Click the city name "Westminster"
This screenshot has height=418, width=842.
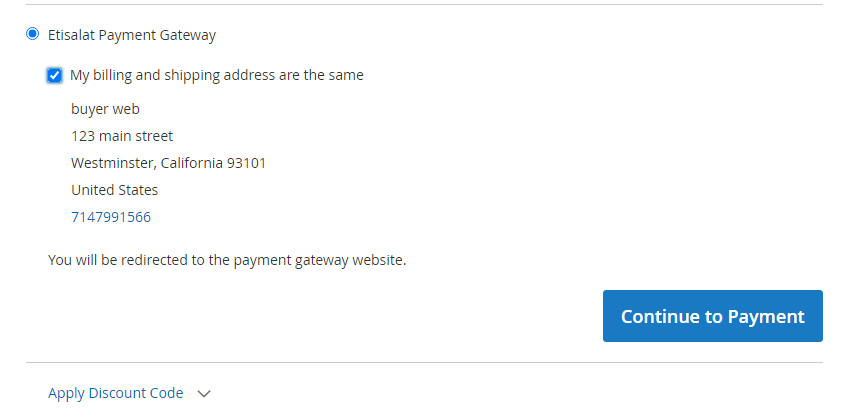pyautogui.click(x=110, y=163)
